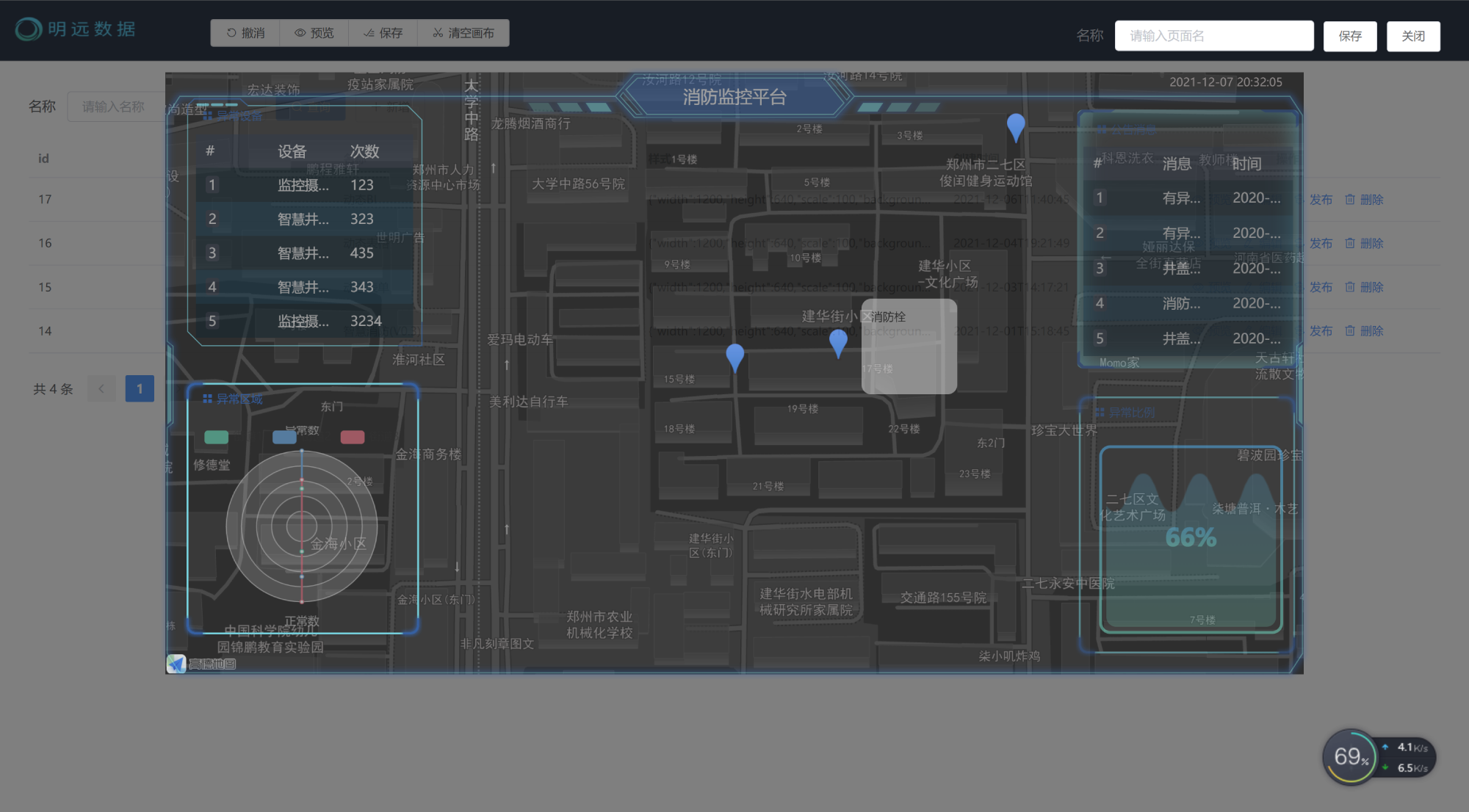The image size is (1469, 812).
Task: Toggle the red legend swatch in radar panel
Action: click(x=353, y=437)
